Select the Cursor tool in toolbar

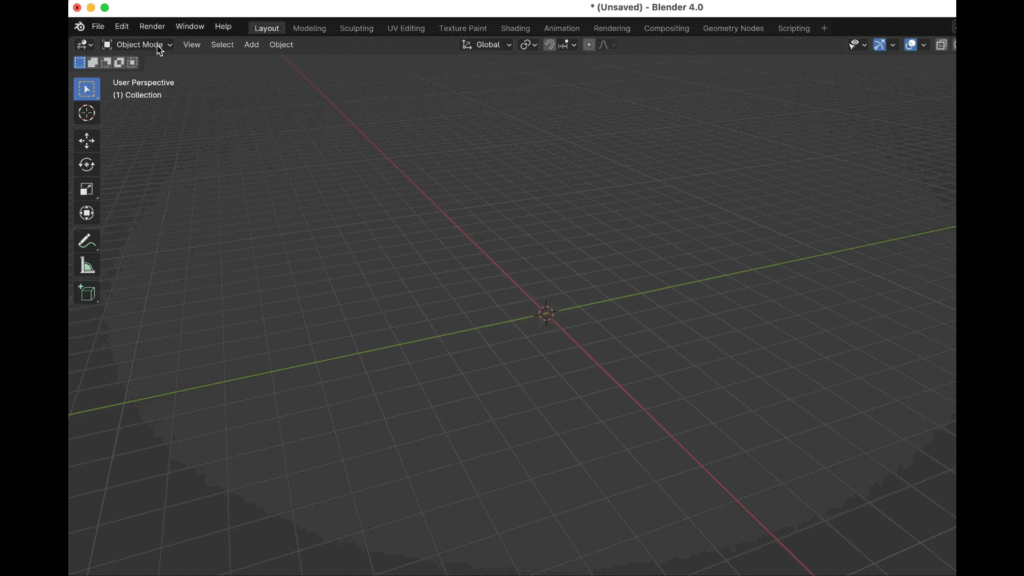click(x=87, y=114)
